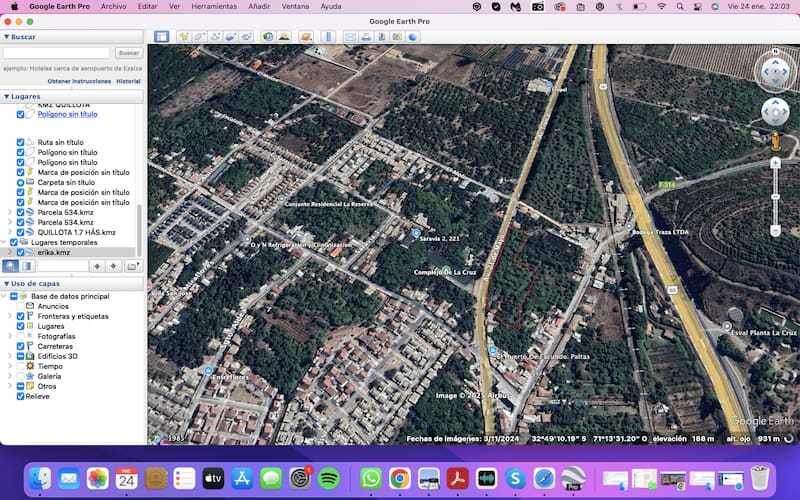Click the Save Image toolbar icon
The image size is (800, 500).
tap(382, 37)
